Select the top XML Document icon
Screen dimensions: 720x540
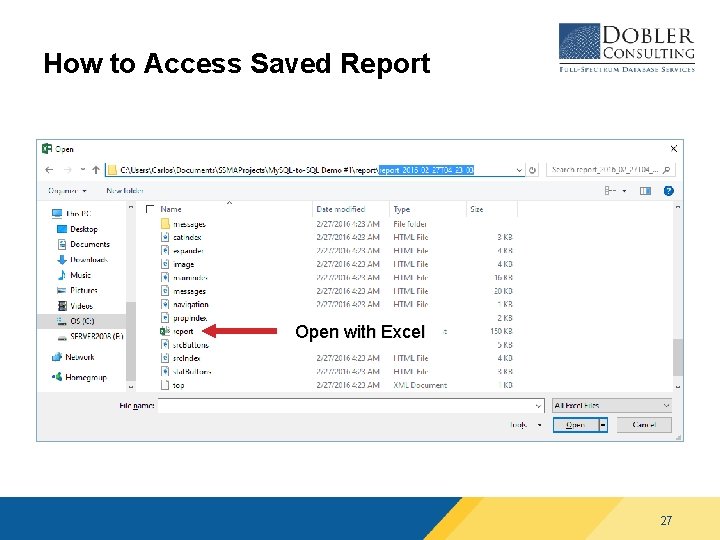(165, 385)
